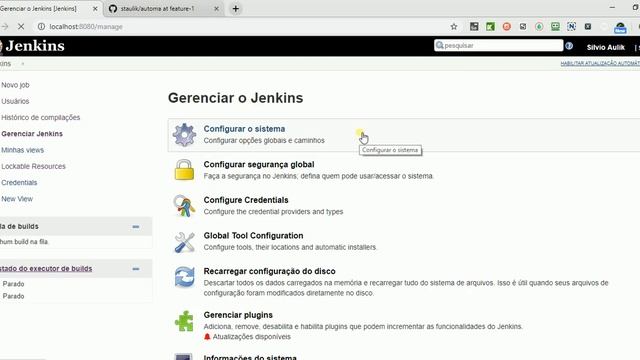Open Lockable Resources in sidebar

(33, 167)
